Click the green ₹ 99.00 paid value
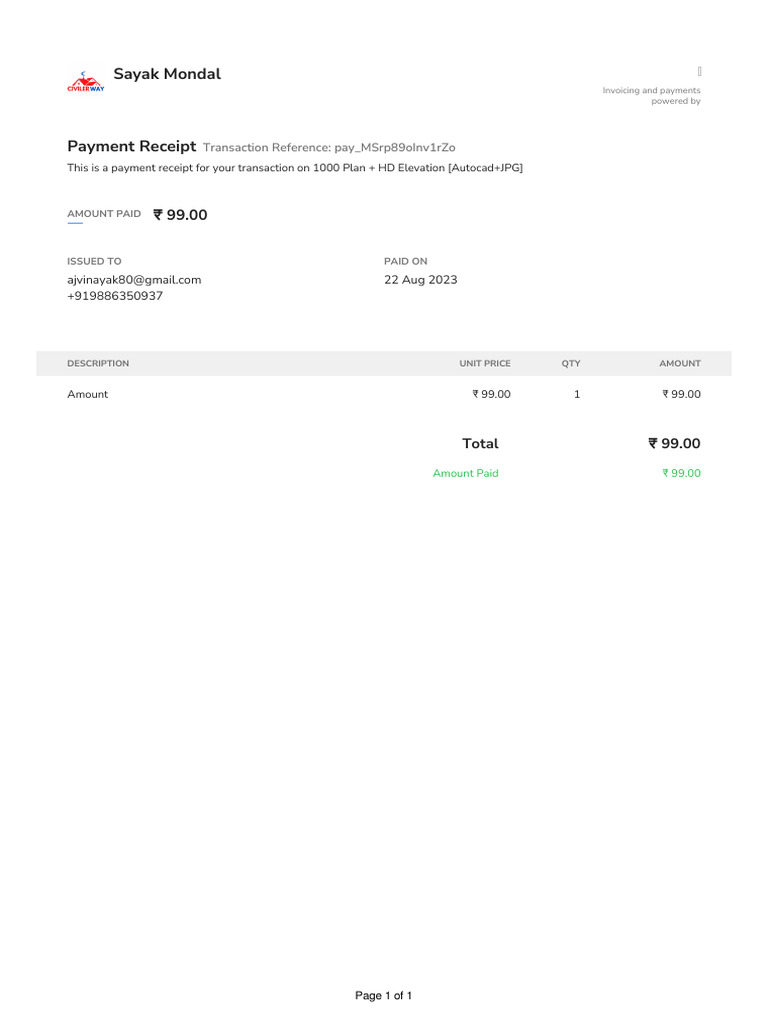Viewport: 768px width, 1024px height. (681, 473)
